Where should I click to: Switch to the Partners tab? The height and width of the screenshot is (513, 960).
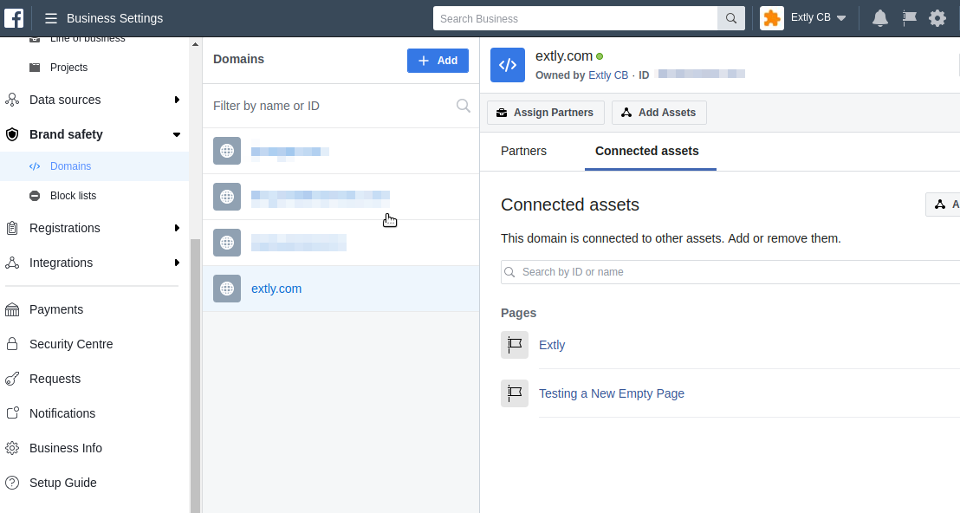(523, 151)
